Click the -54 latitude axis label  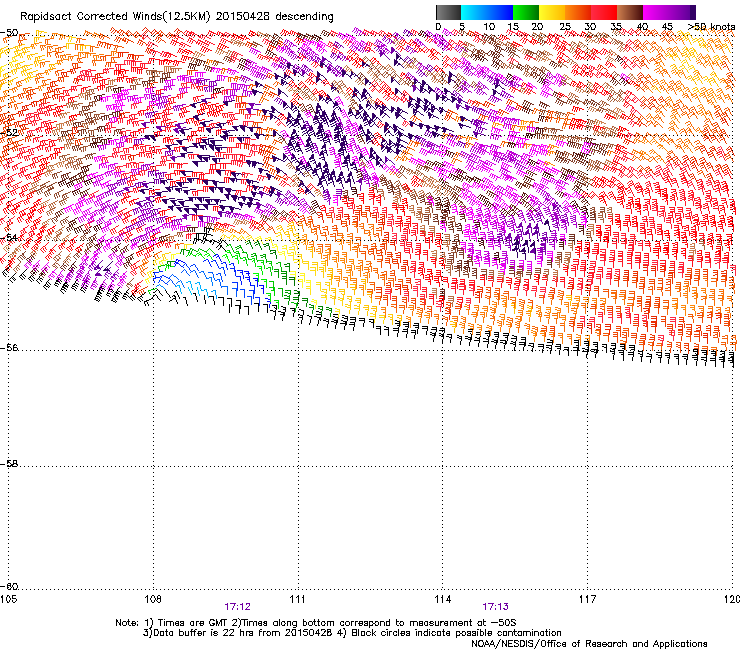click(x=9, y=237)
